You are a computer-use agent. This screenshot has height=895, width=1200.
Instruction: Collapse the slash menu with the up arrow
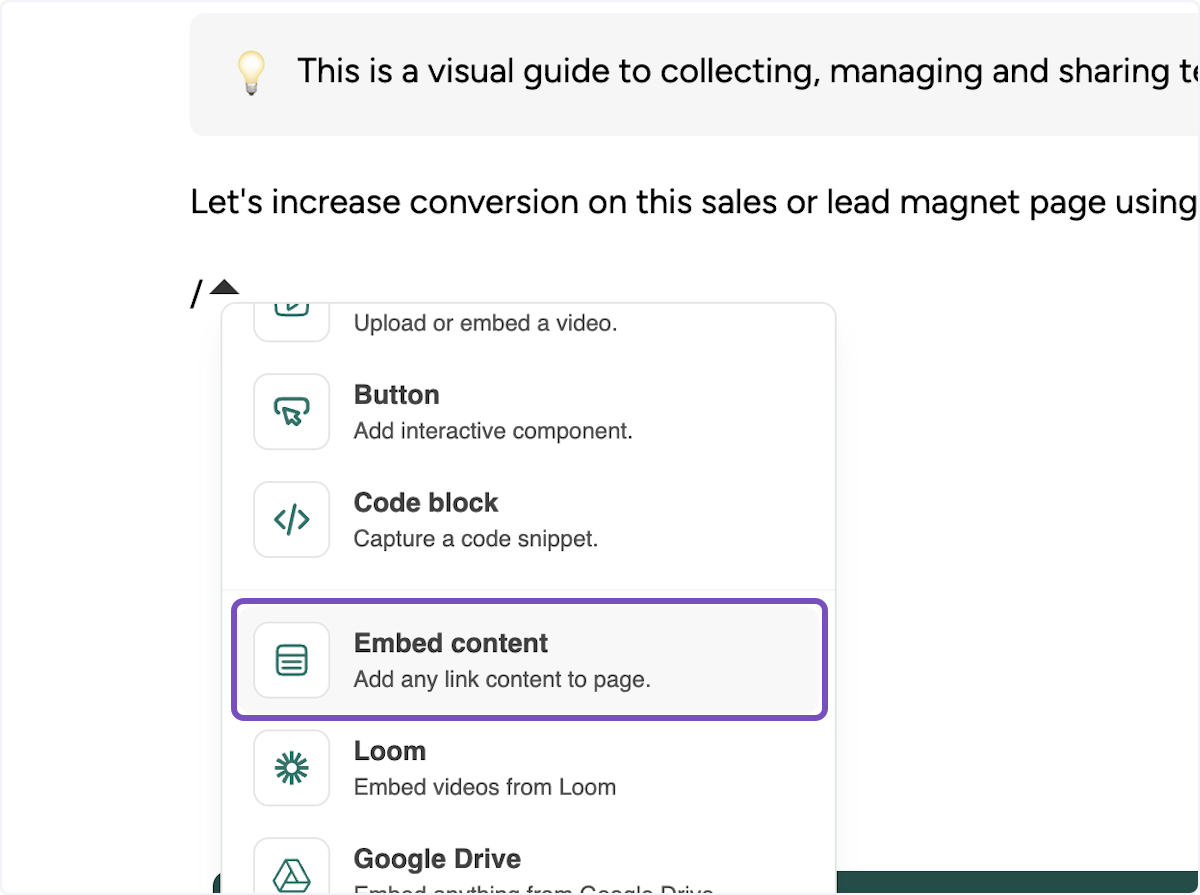pos(224,287)
